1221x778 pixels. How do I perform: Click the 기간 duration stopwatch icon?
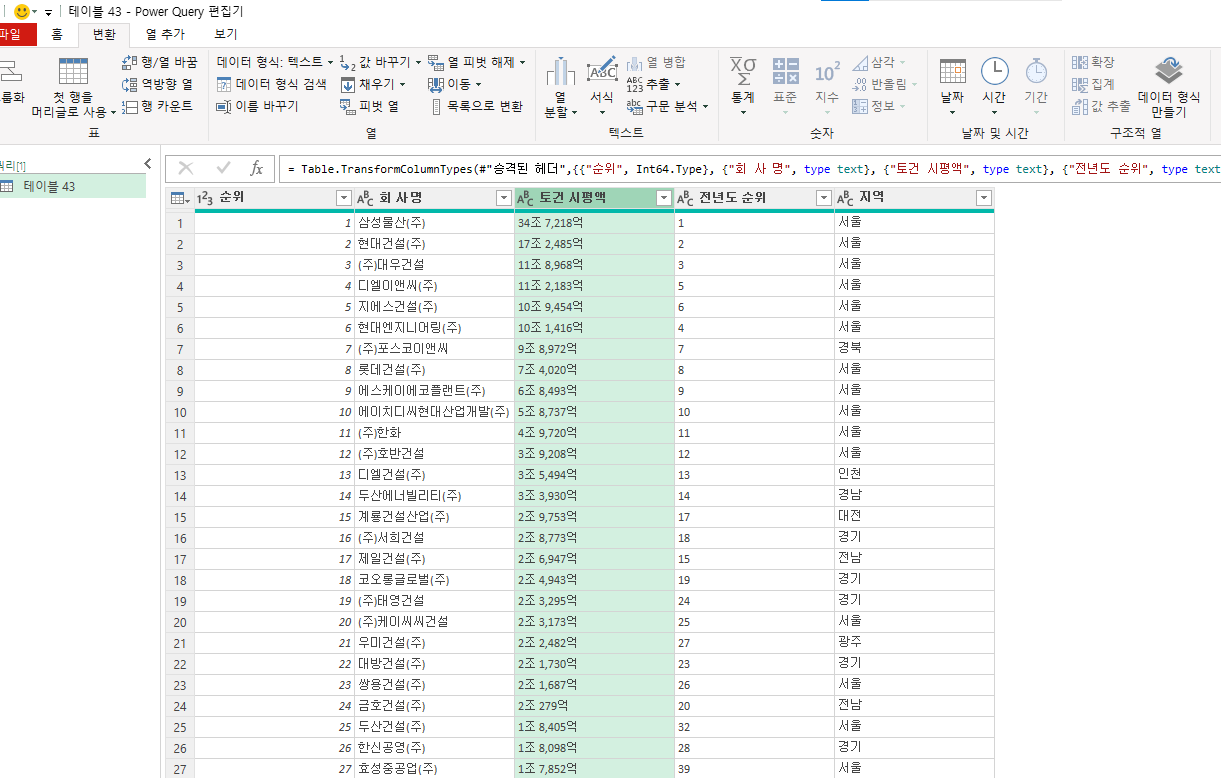(x=1036, y=71)
